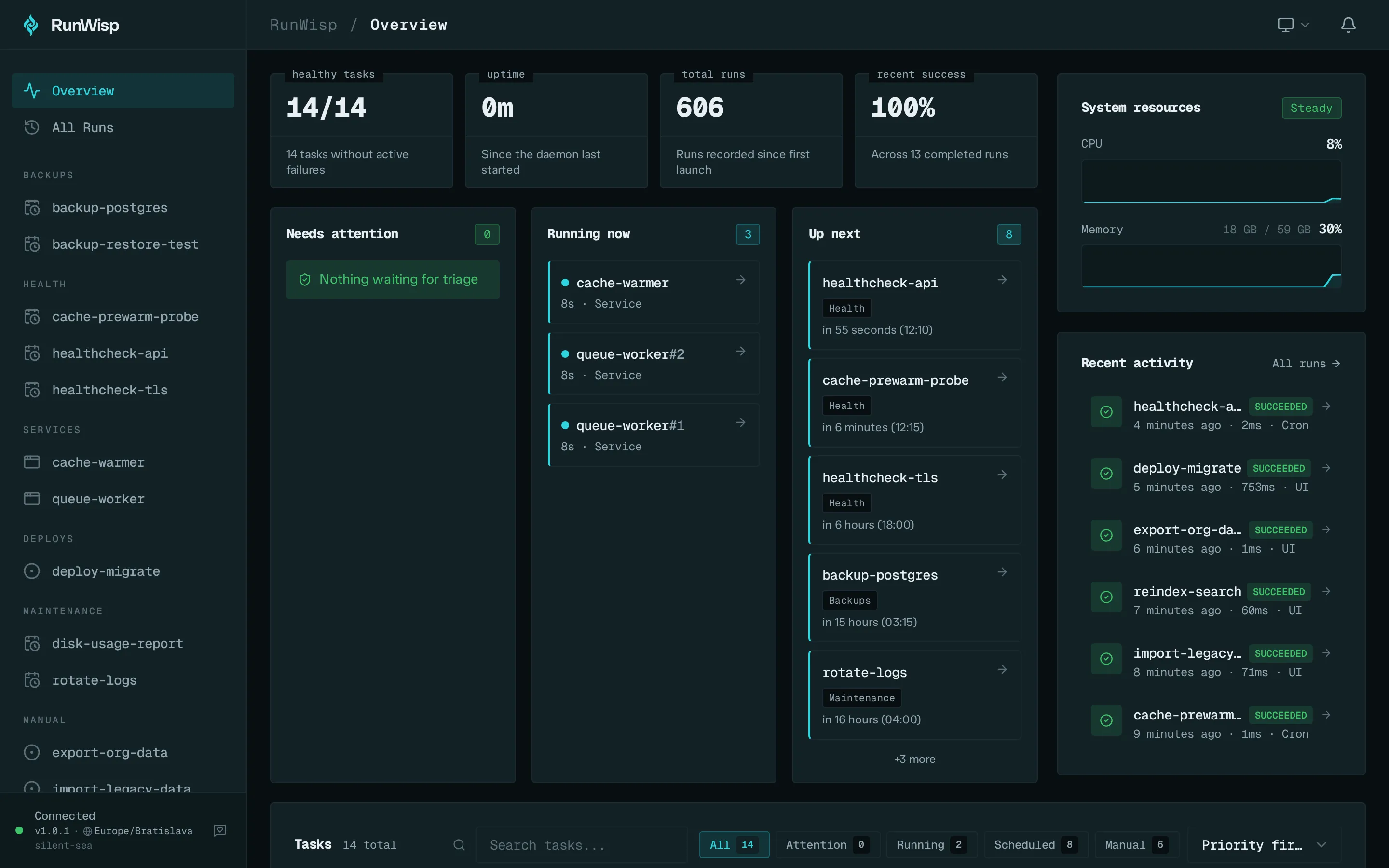The image size is (1389, 868).
Task: Click the Search tasks input field
Action: click(x=581, y=844)
